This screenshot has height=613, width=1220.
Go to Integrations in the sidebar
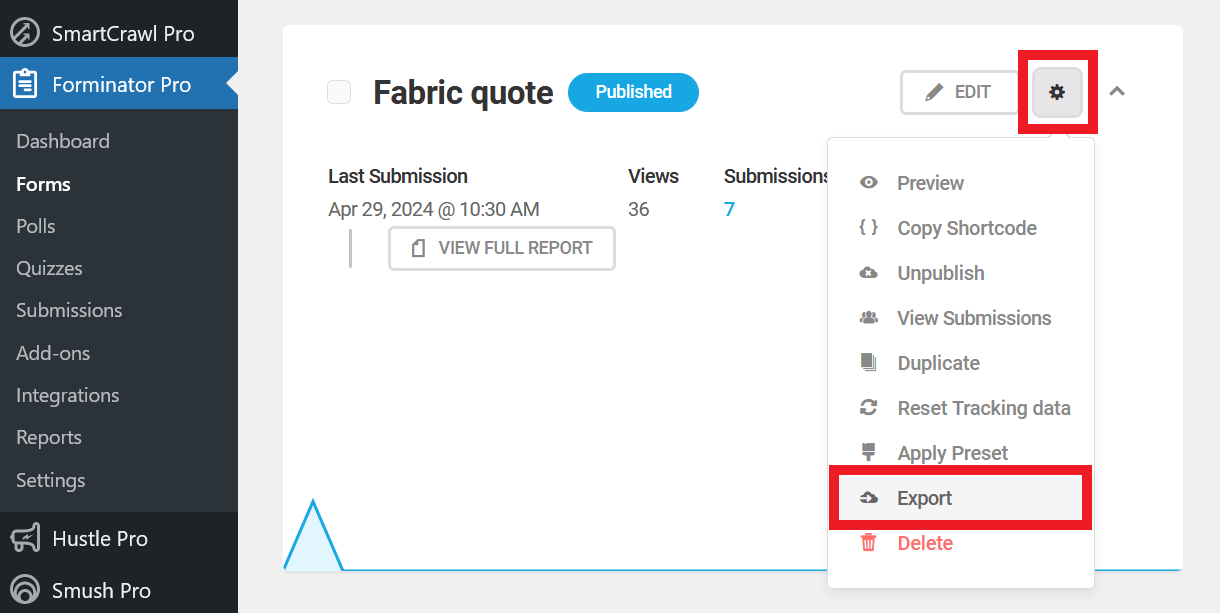pyautogui.click(x=67, y=395)
